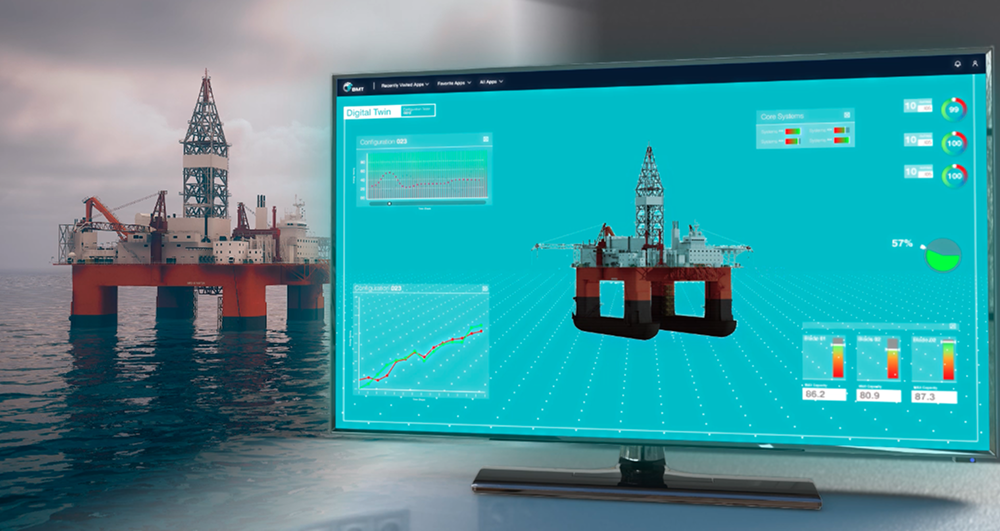
Task: Expand the capacity gauges panel icon
Action: (953, 327)
